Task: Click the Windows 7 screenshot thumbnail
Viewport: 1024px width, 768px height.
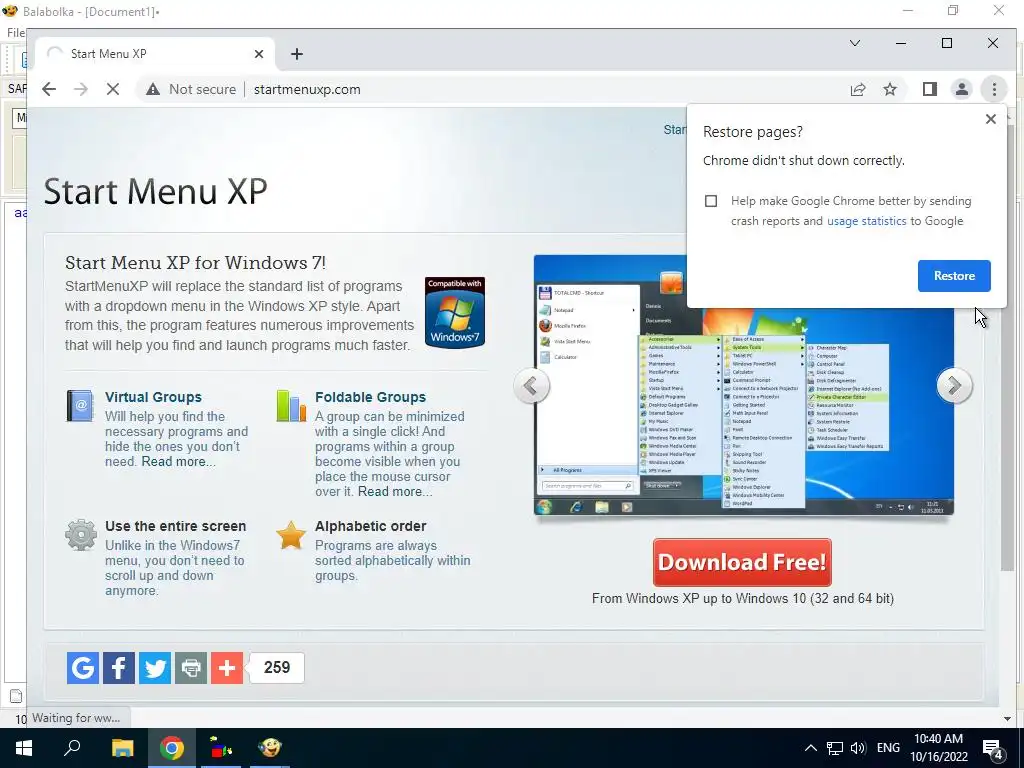Action: point(744,385)
